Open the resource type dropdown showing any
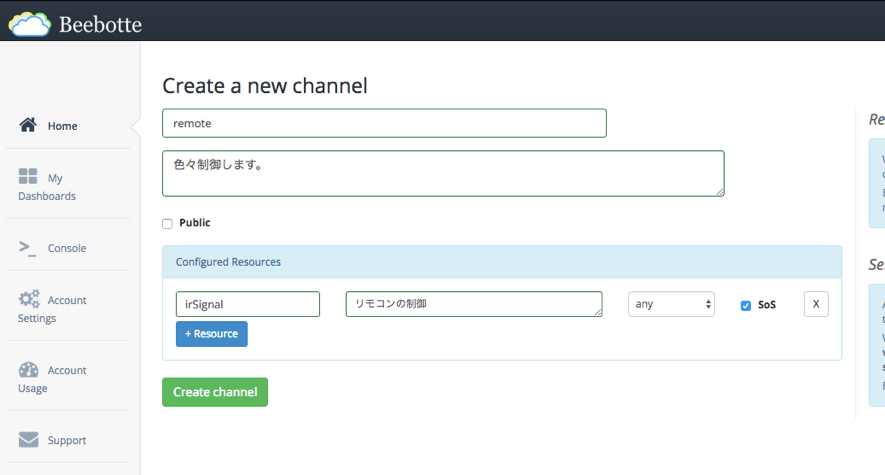 click(671, 304)
